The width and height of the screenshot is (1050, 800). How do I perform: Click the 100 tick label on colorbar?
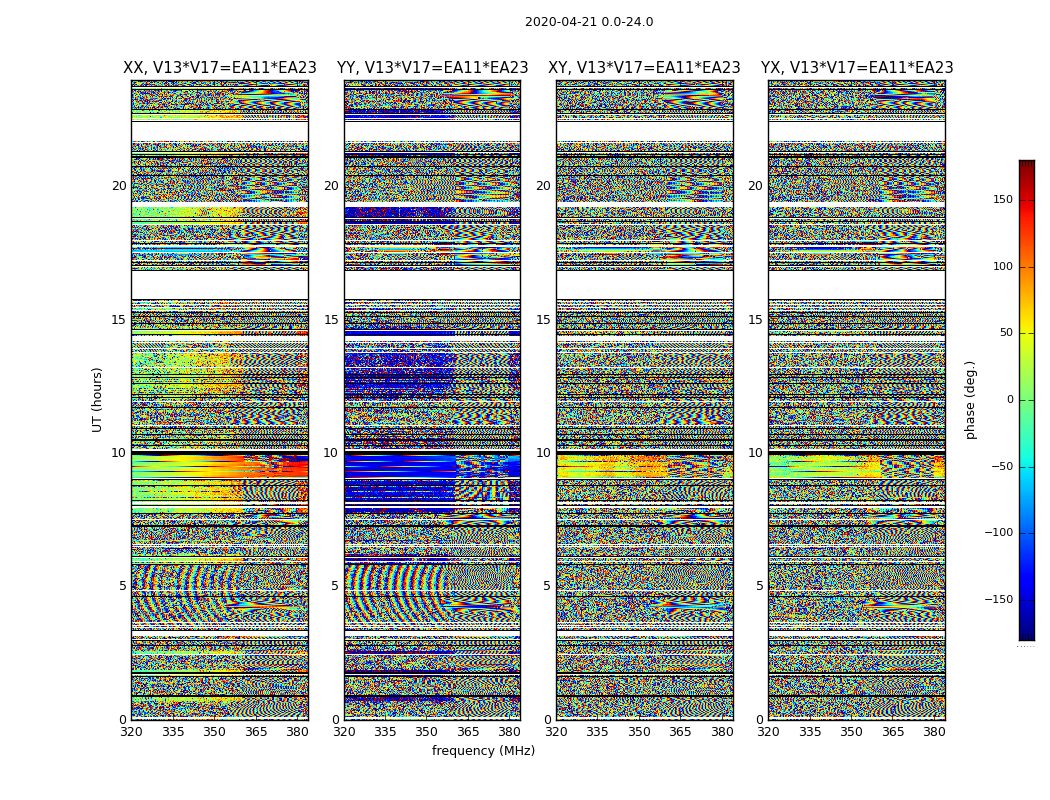click(1003, 266)
